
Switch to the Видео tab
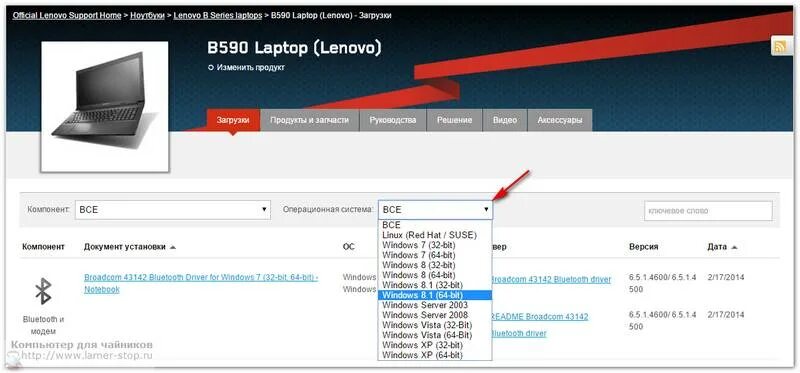tap(505, 120)
